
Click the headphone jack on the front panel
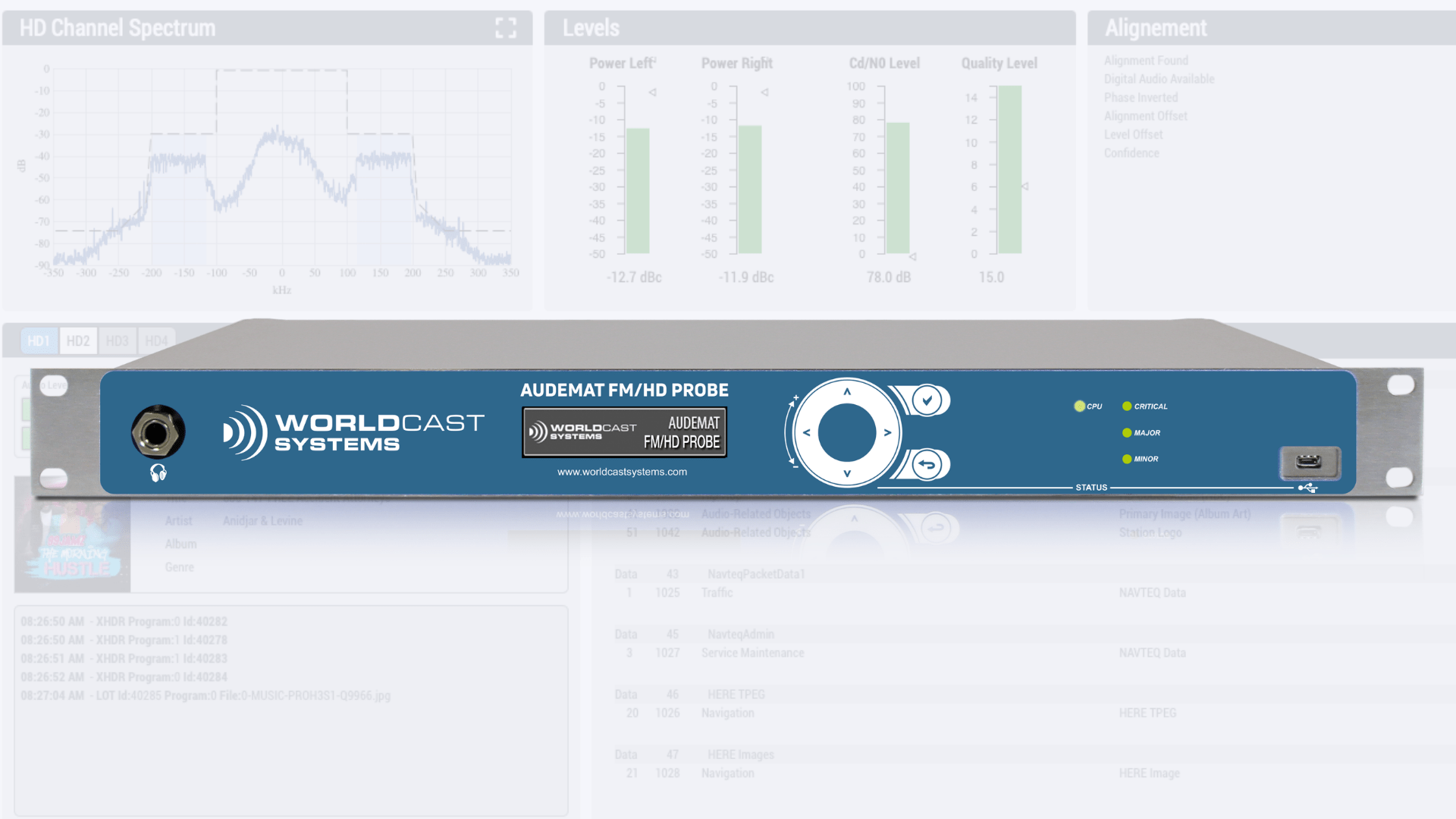tap(158, 432)
